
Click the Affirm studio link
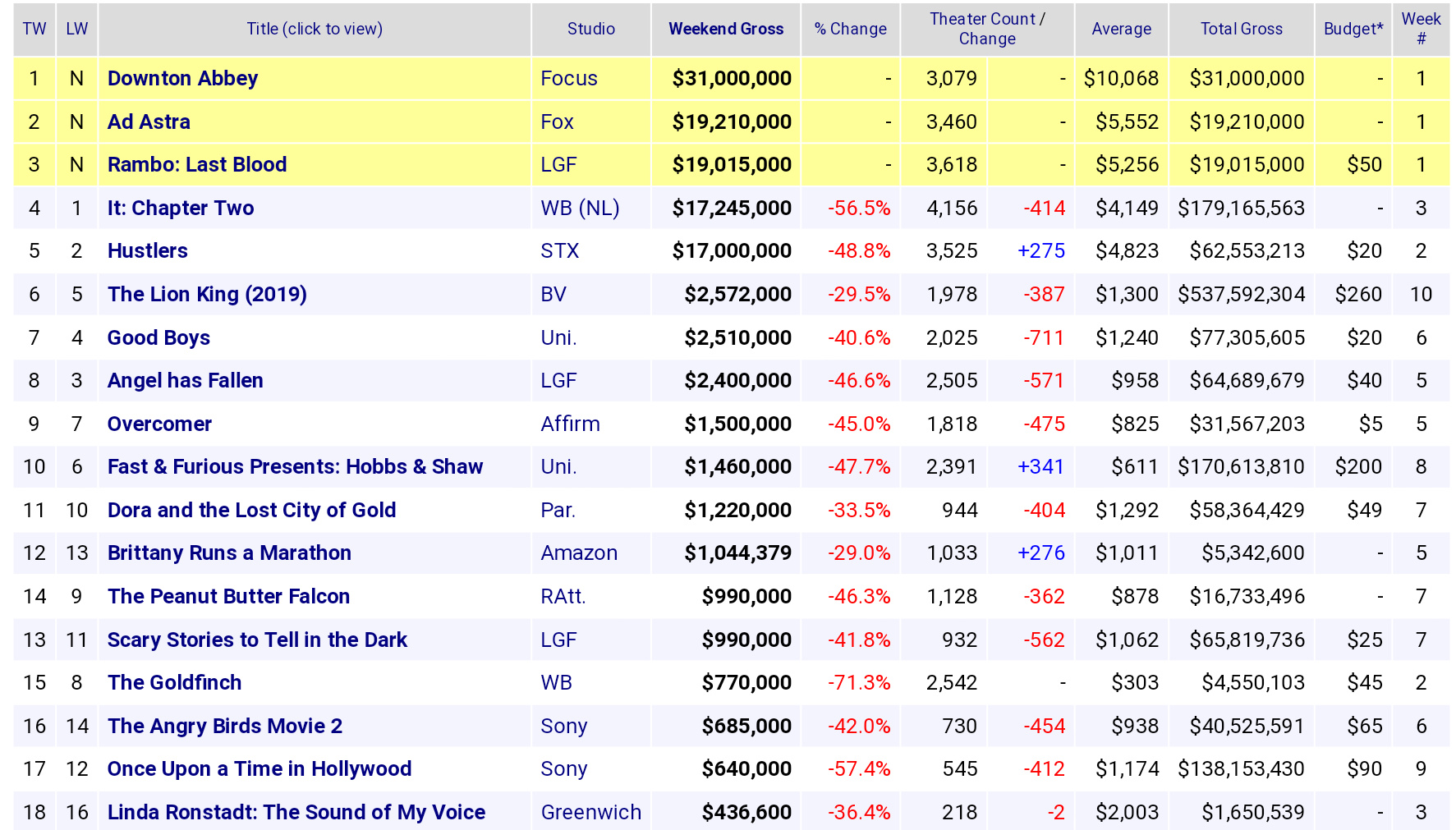pyautogui.click(x=570, y=424)
